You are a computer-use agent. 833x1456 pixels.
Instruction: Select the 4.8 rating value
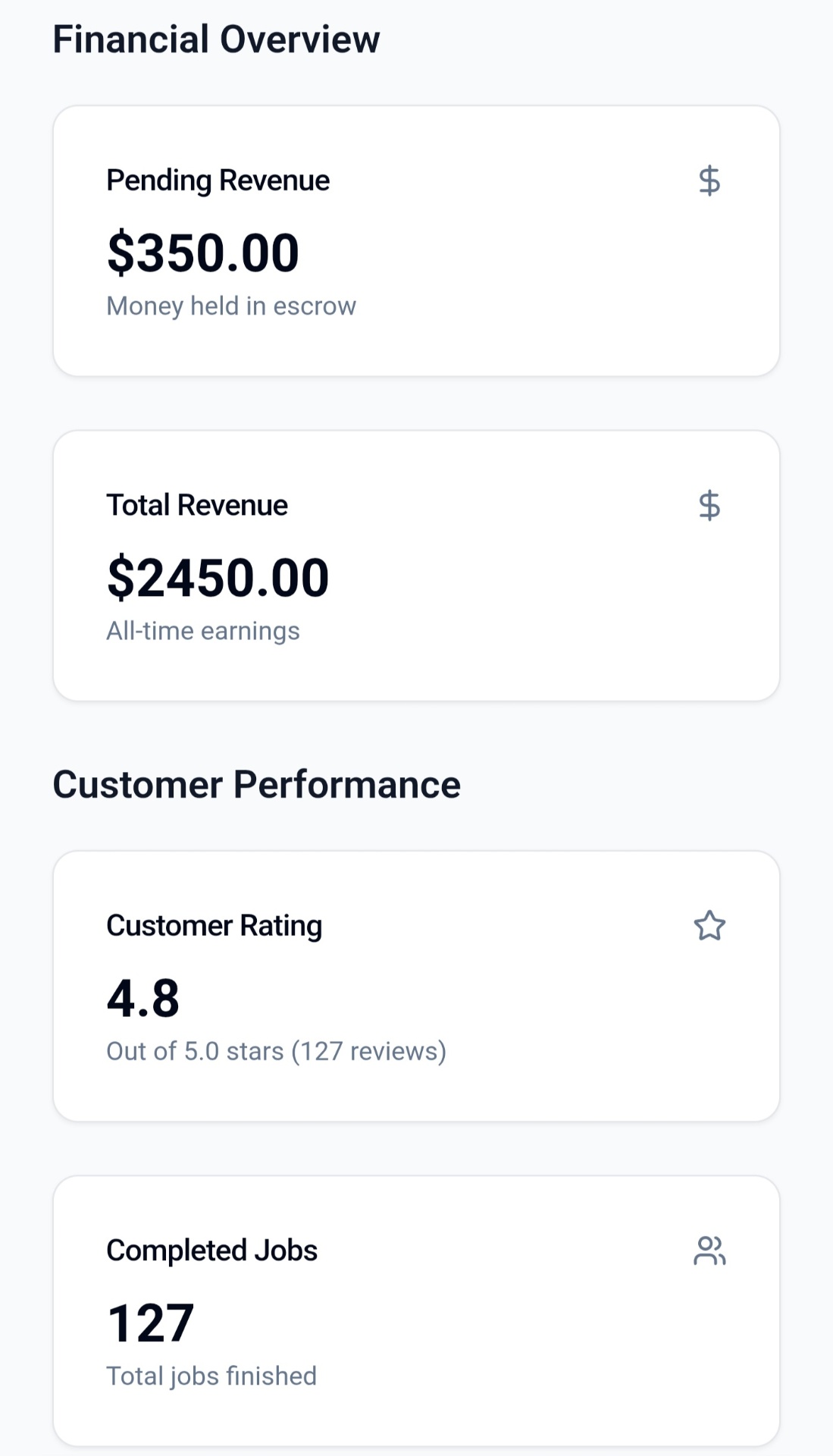point(143,998)
